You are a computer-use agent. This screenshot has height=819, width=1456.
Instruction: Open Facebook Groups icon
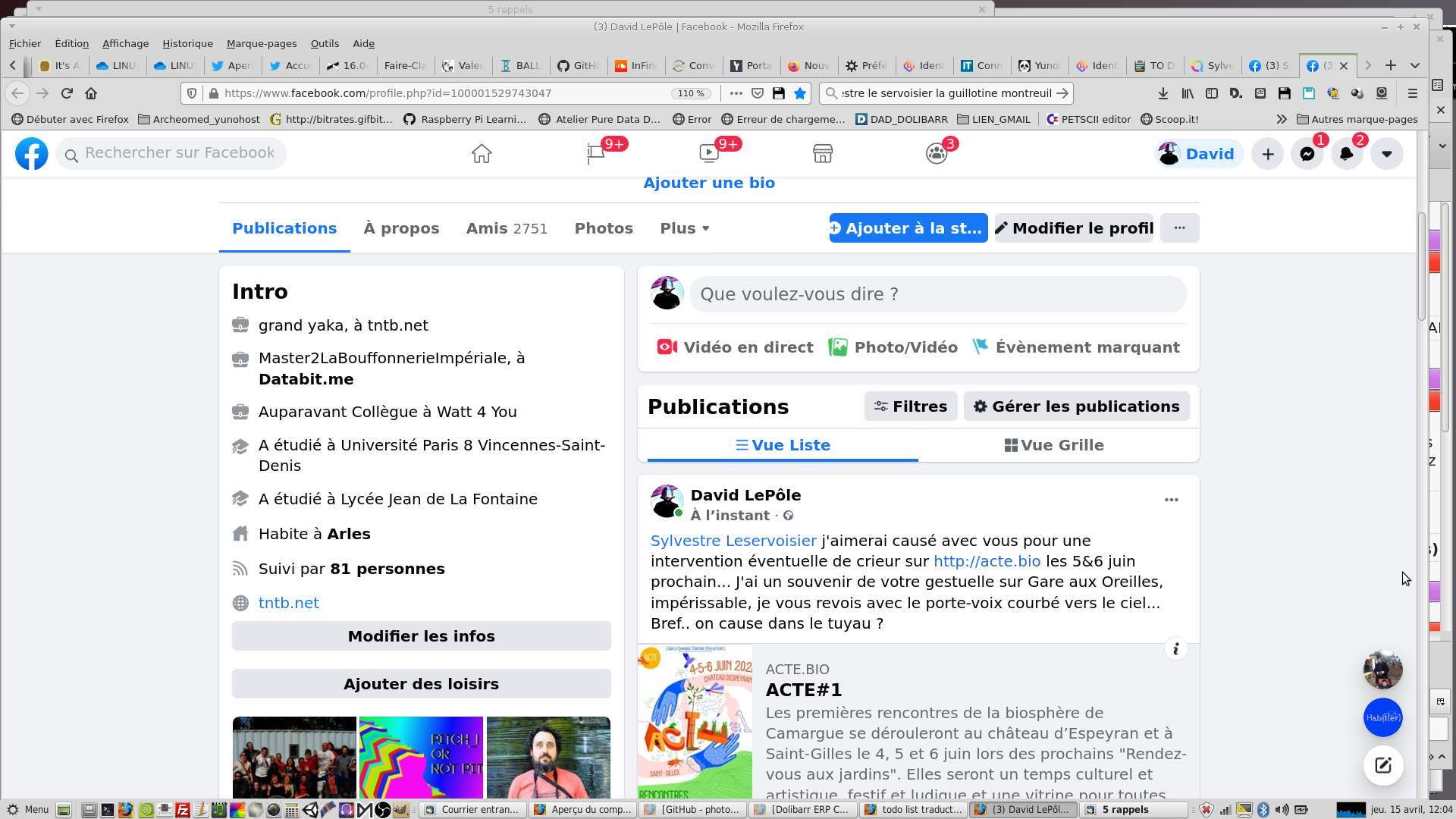(937, 154)
